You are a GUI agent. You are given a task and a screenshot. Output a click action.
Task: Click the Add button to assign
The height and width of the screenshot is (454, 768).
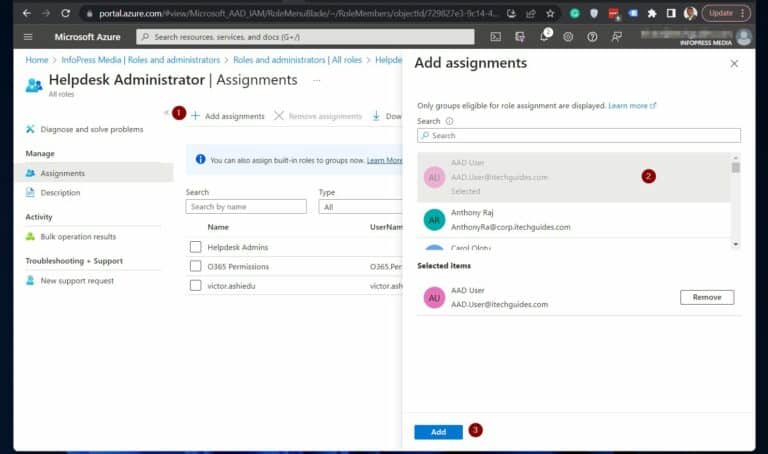(x=438, y=432)
